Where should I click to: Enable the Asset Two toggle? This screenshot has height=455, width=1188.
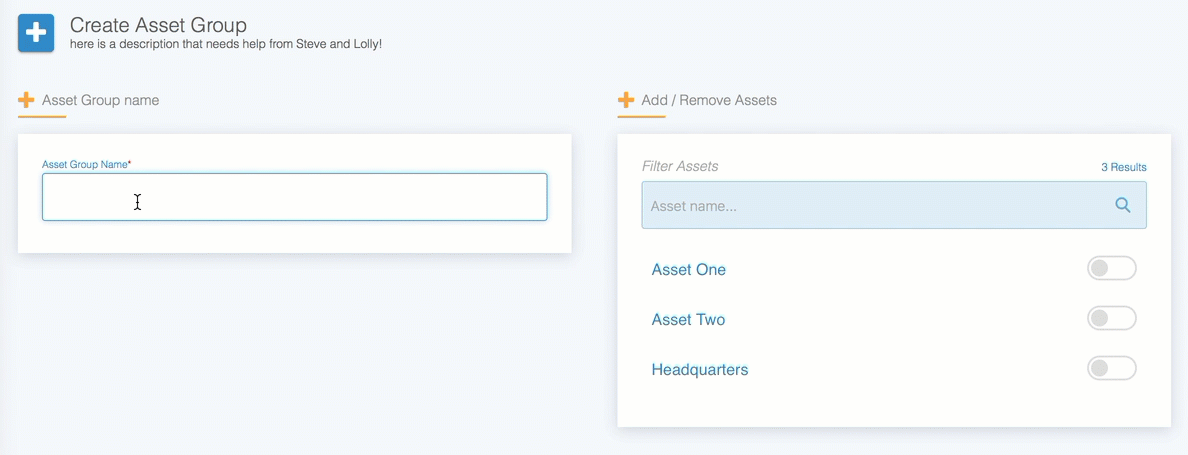point(1111,318)
